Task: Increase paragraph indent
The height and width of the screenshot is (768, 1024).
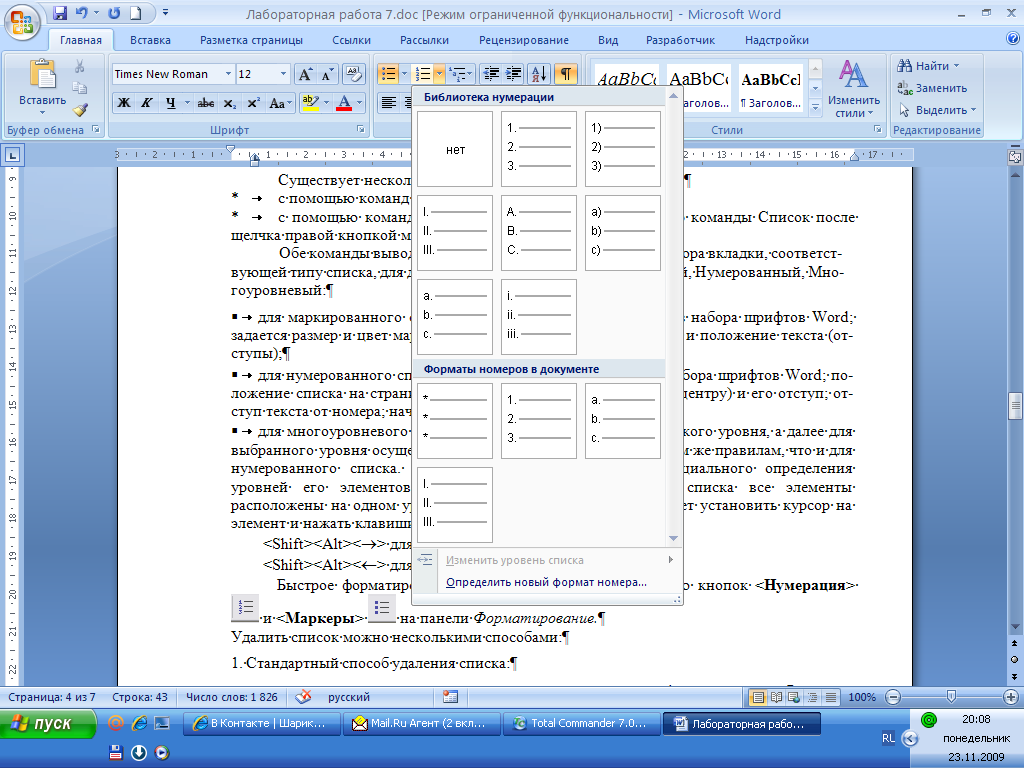Action: (x=513, y=74)
